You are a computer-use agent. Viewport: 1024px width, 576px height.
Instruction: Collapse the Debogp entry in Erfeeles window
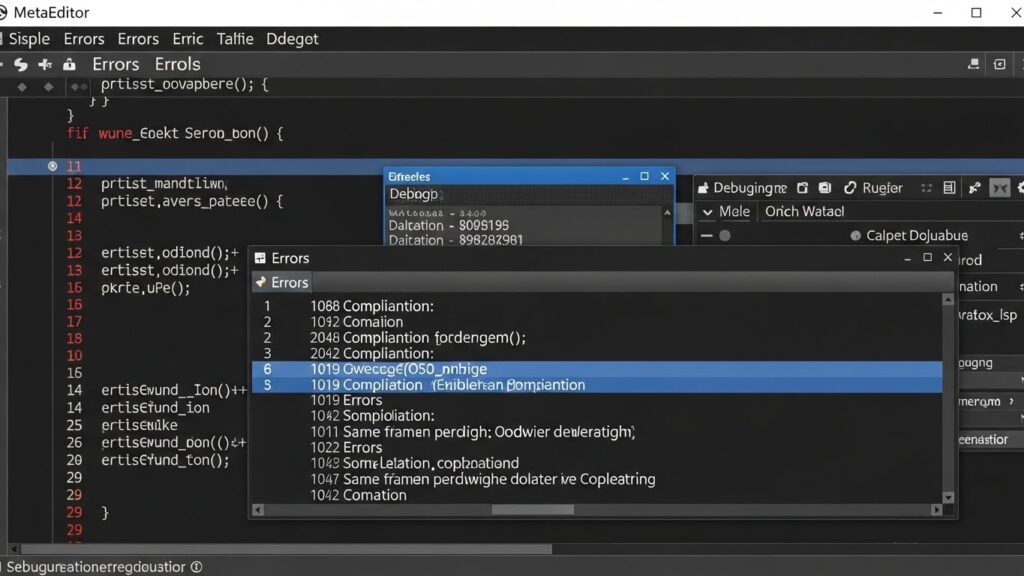(x=414, y=193)
